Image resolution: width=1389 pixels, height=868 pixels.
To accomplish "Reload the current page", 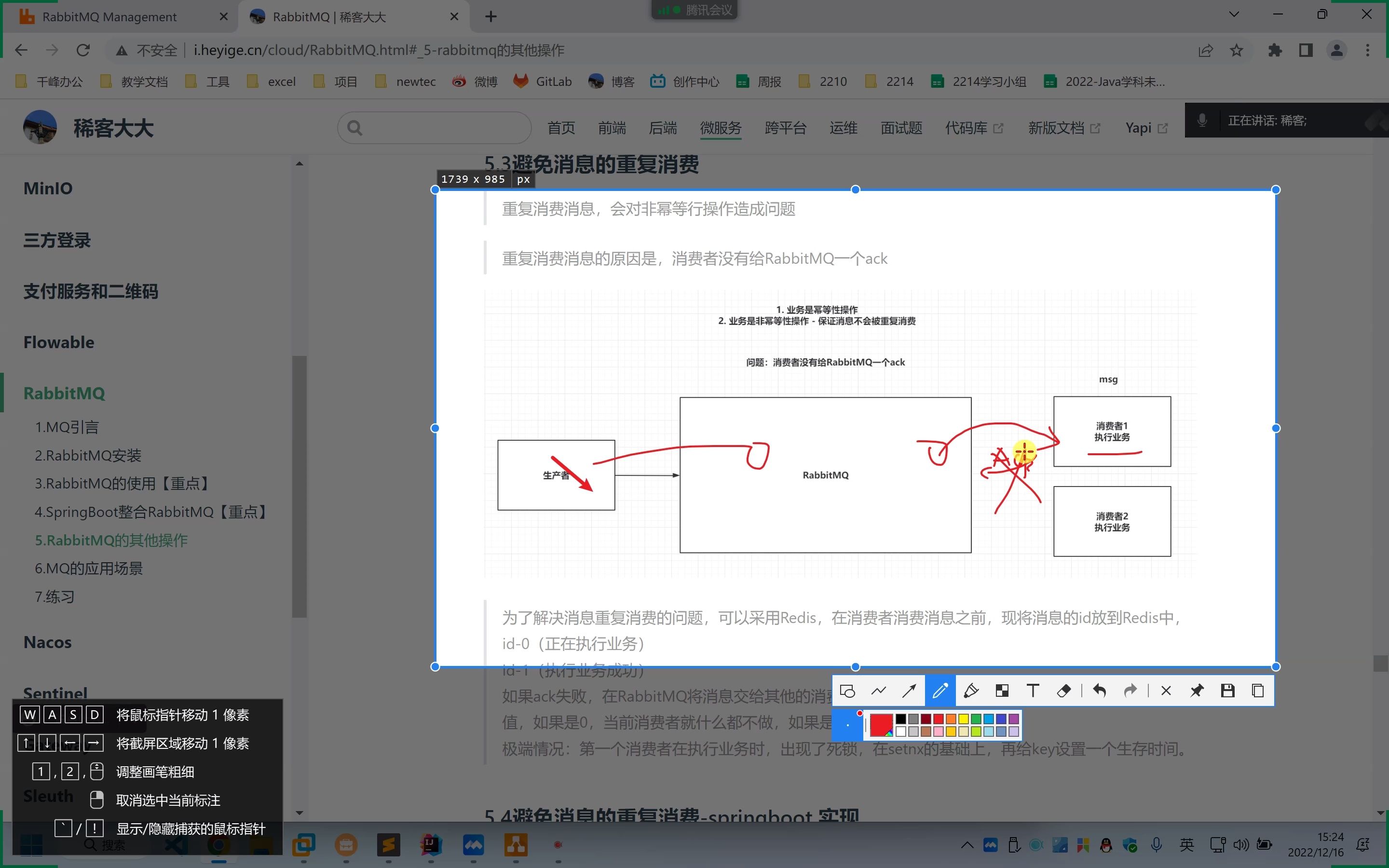I will [x=83, y=51].
